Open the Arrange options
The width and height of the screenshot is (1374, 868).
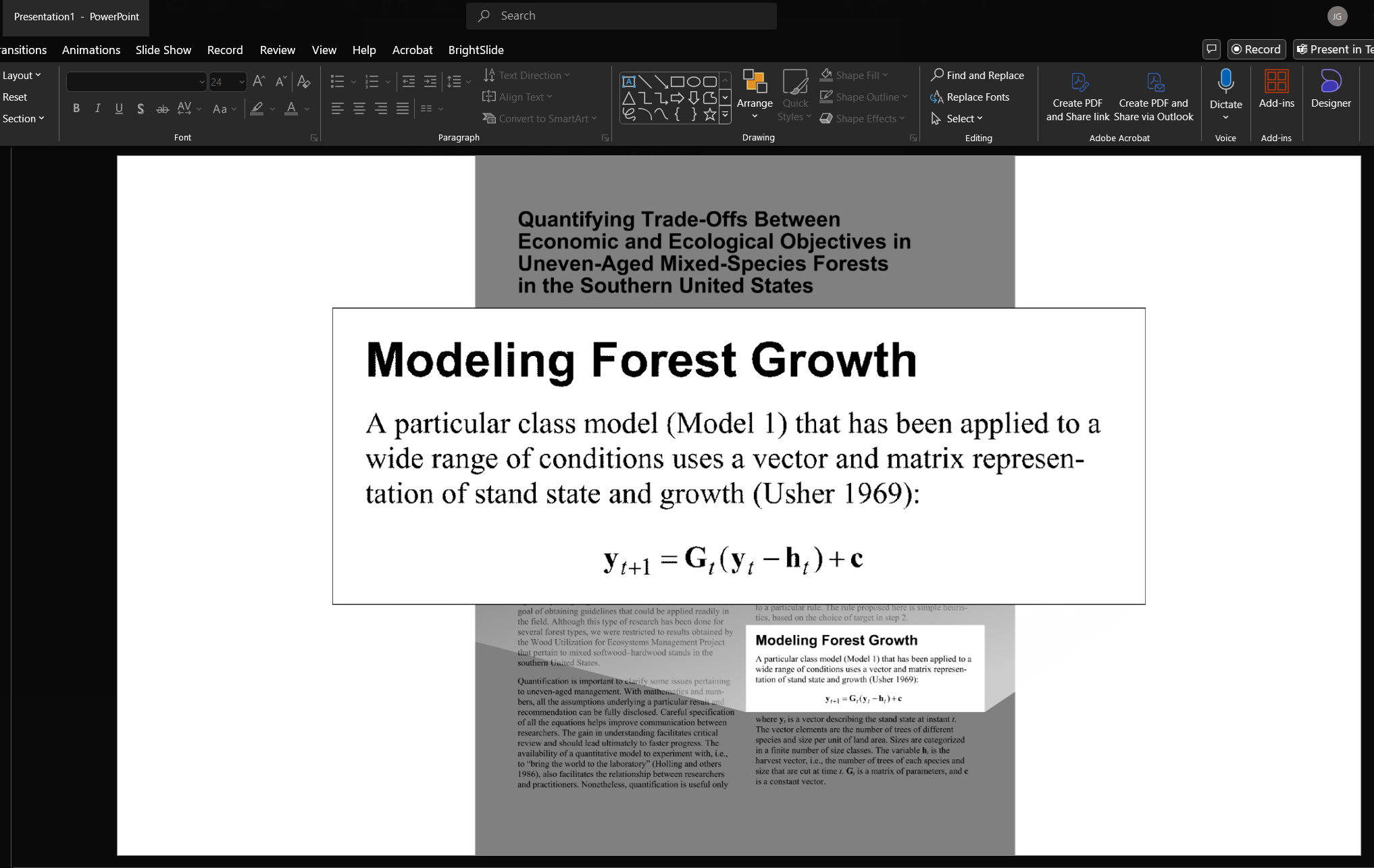pos(755,95)
